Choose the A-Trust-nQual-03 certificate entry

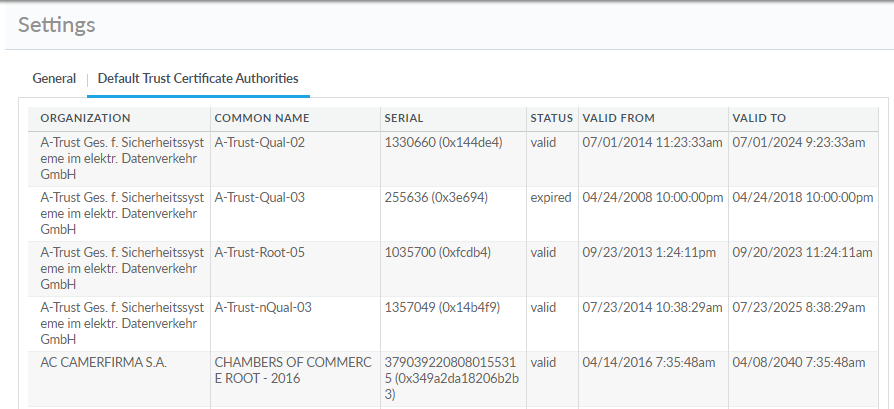click(263, 308)
